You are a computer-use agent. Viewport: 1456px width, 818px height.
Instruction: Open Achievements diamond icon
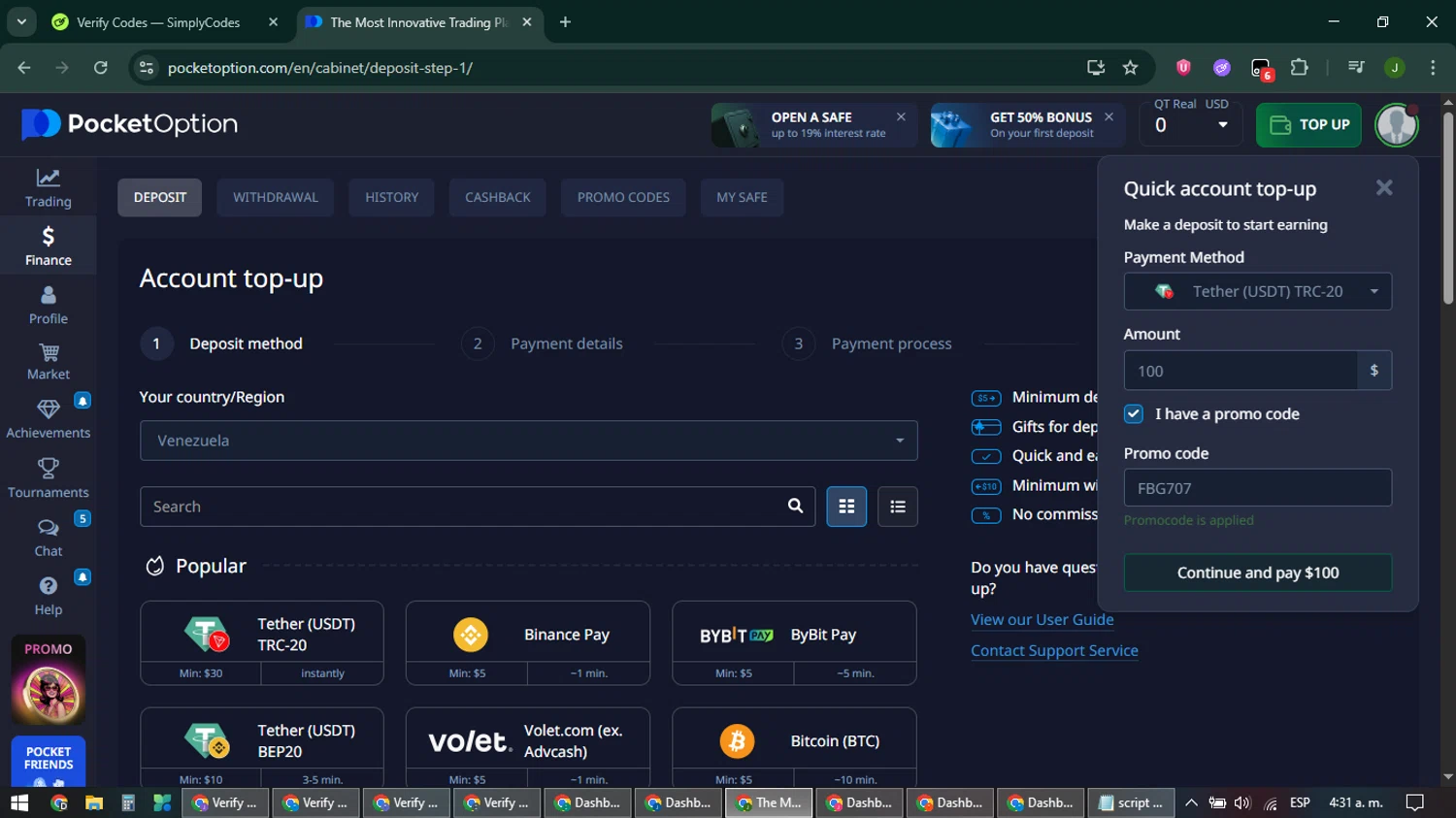pos(48,419)
